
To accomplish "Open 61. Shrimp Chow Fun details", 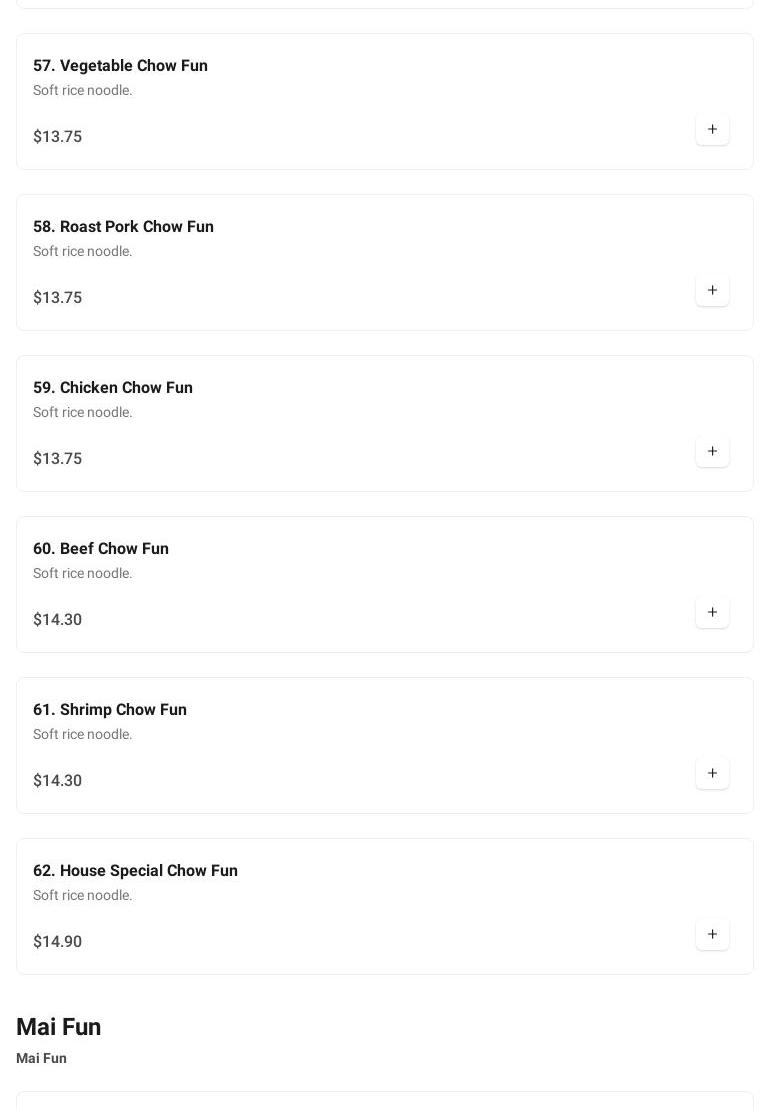I will click(x=110, y=710).
